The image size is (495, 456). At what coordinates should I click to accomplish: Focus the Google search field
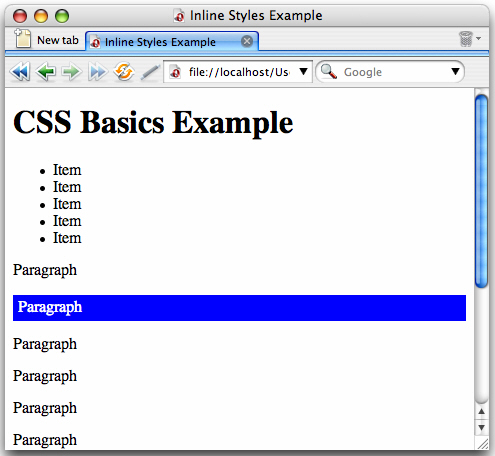pos(390,72)
